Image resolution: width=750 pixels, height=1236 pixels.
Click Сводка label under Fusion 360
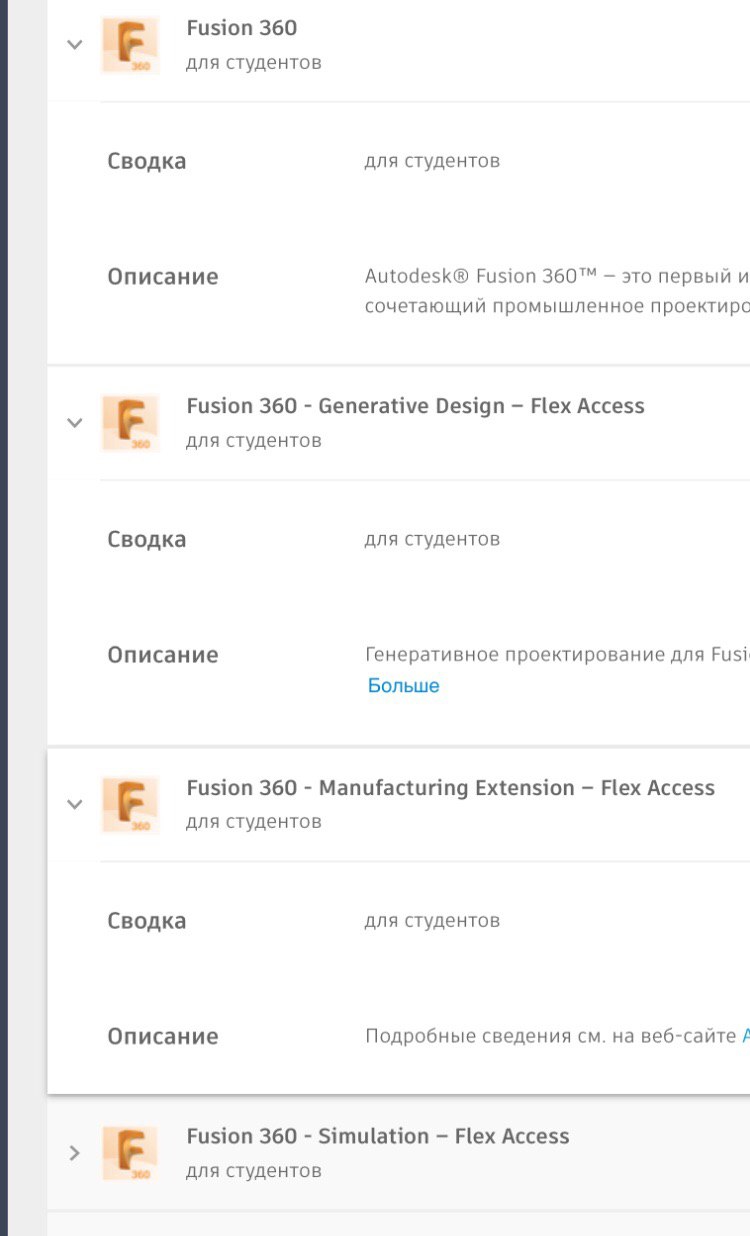147,161
